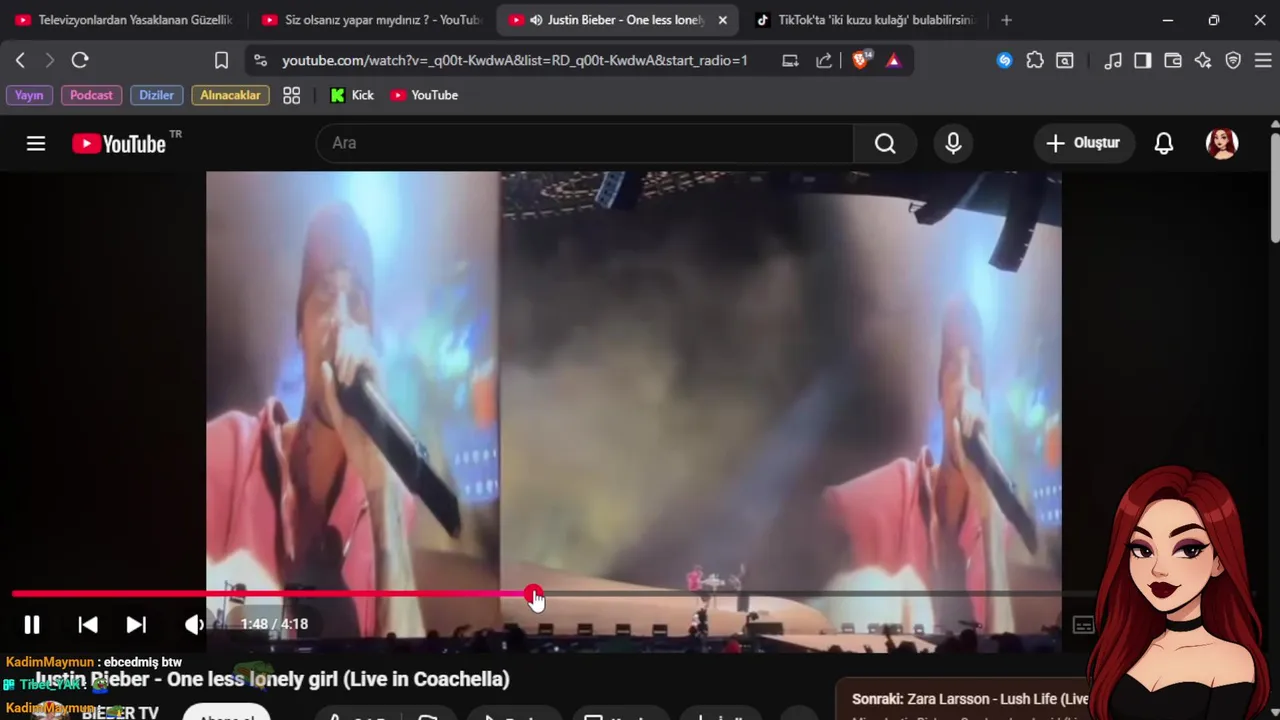Go to previous video in playlist

tap(88, 625)
